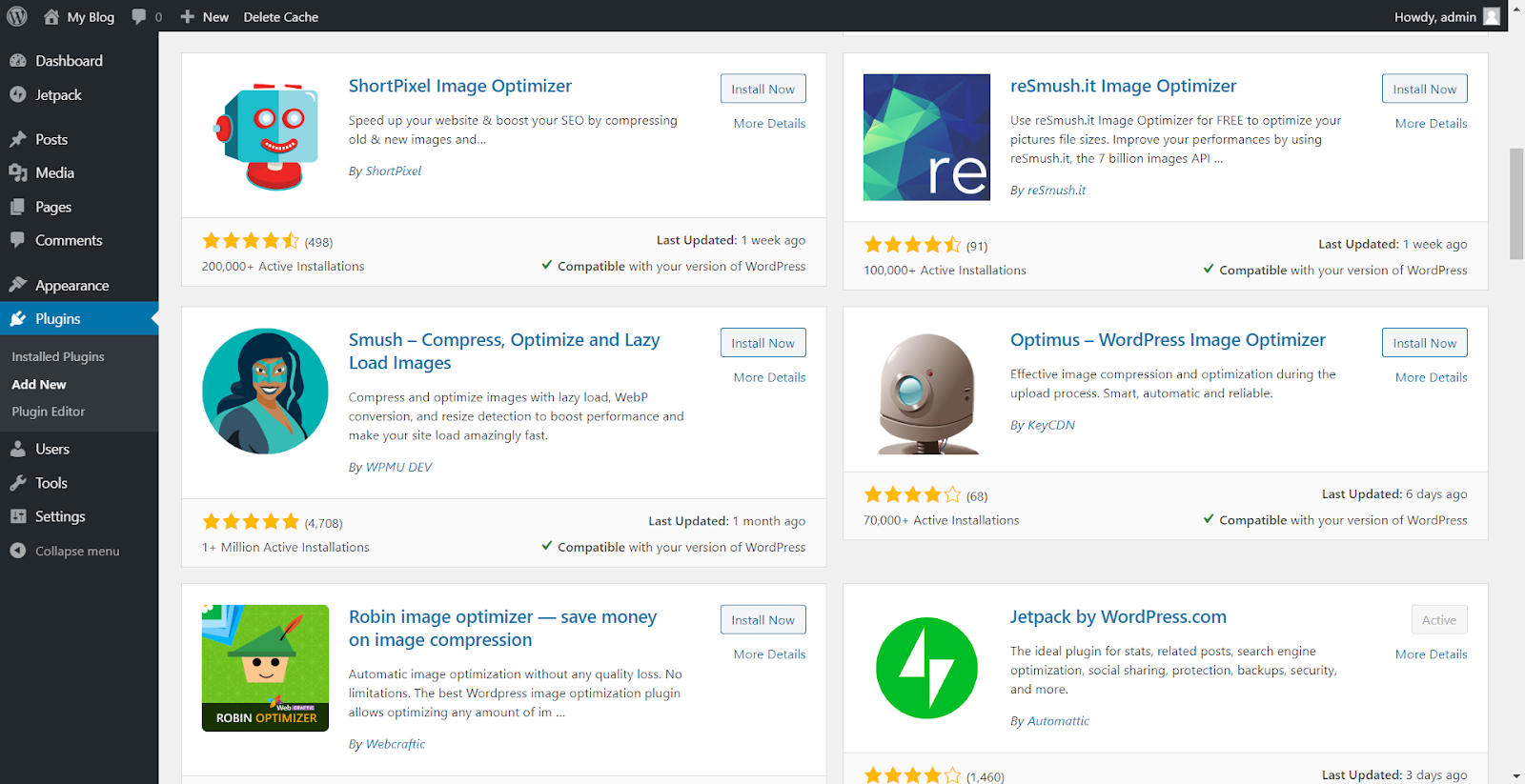The width and height of the screenshot is (1525, 784).
Task: Click the Comments sidebar icon
Action: 18,240
